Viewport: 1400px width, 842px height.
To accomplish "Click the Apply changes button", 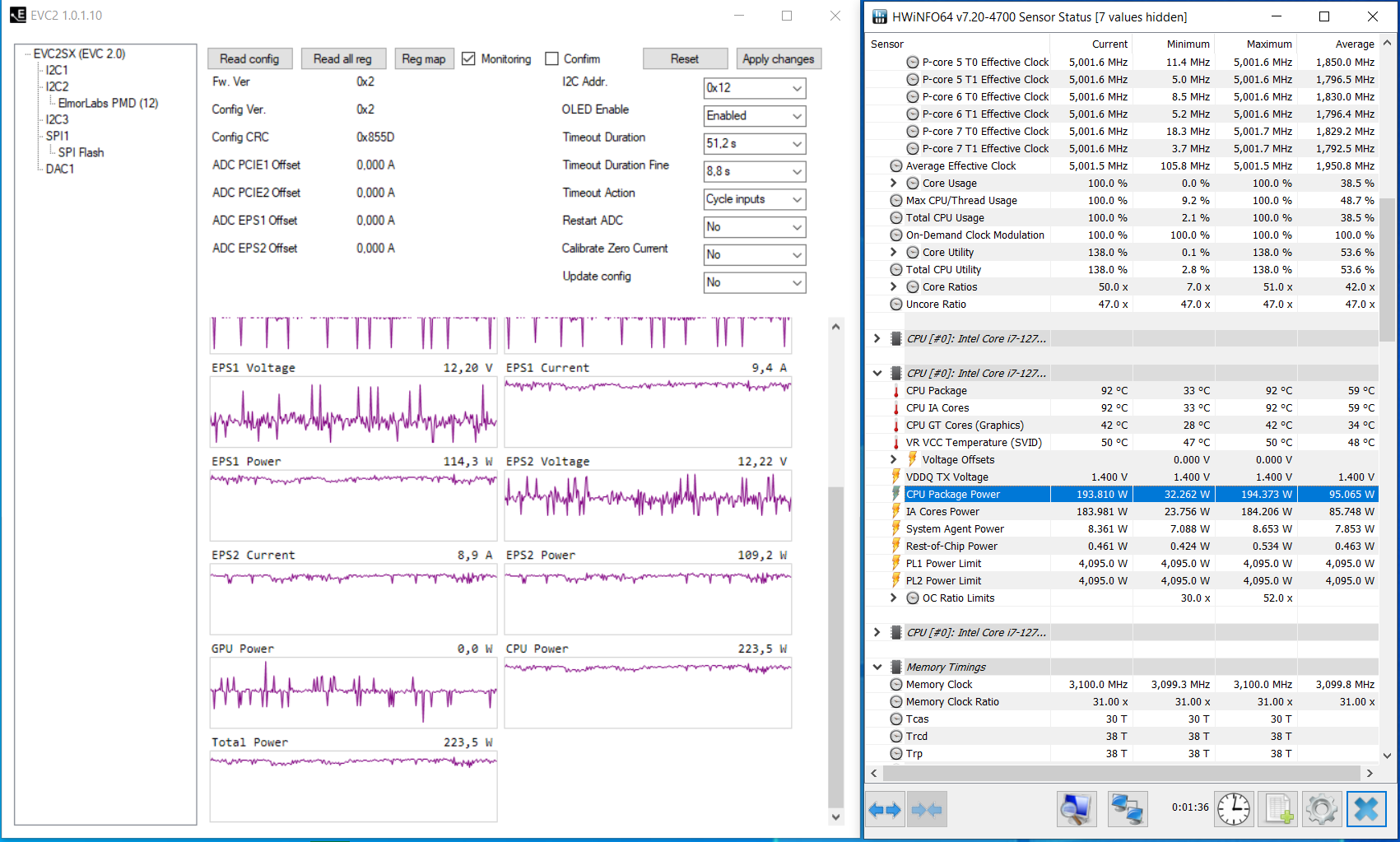I will [779, 59].
